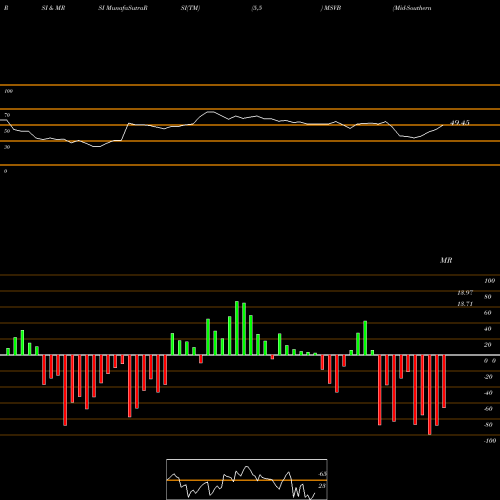This screenshot has height=500, width=500.
Task: Click the MR axis label 80
Action: 488,297
